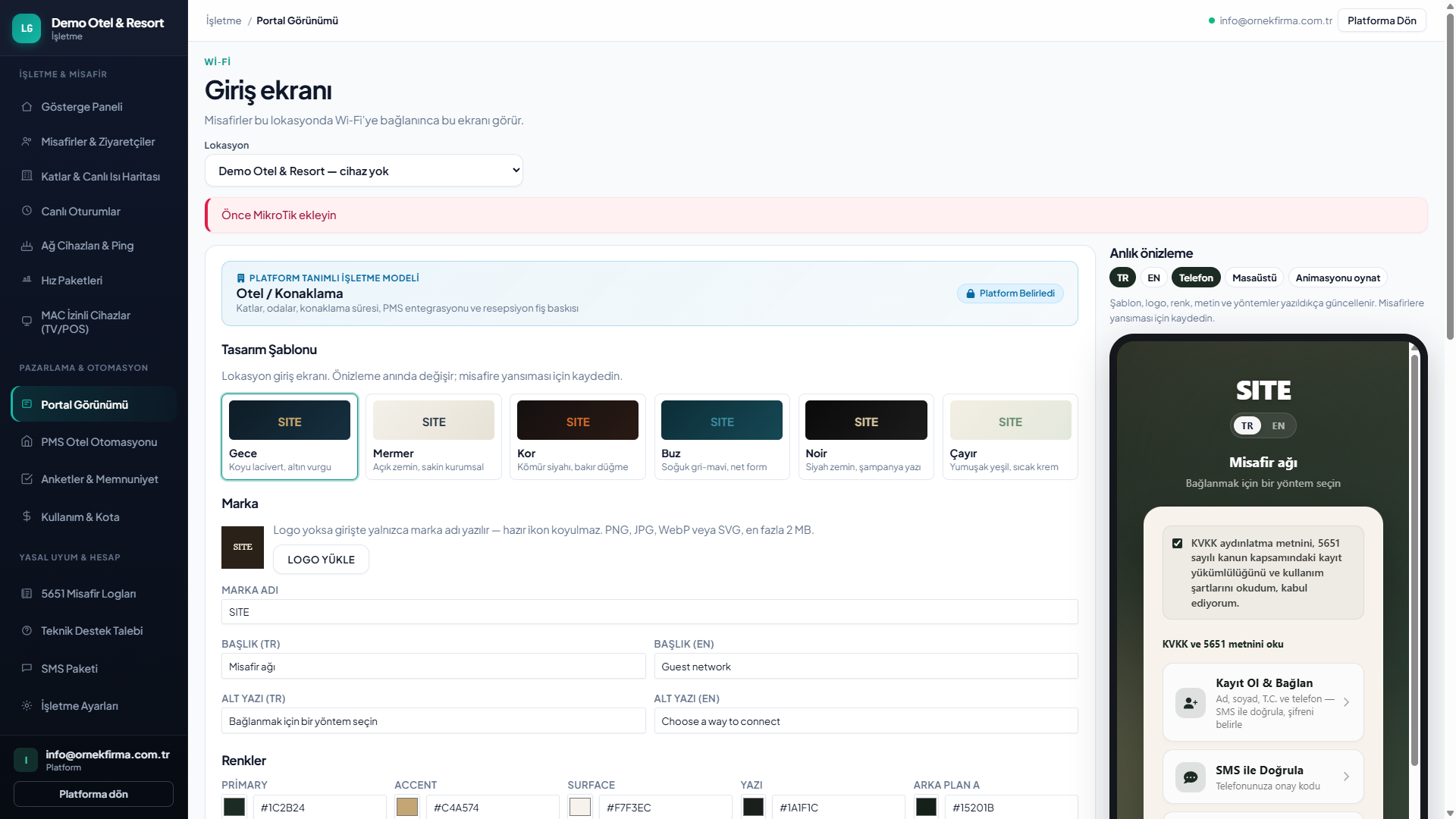Choose the Gece design template
This screenshot has height=819, width=1456.
pyautogui.click(x=290, y=437)
